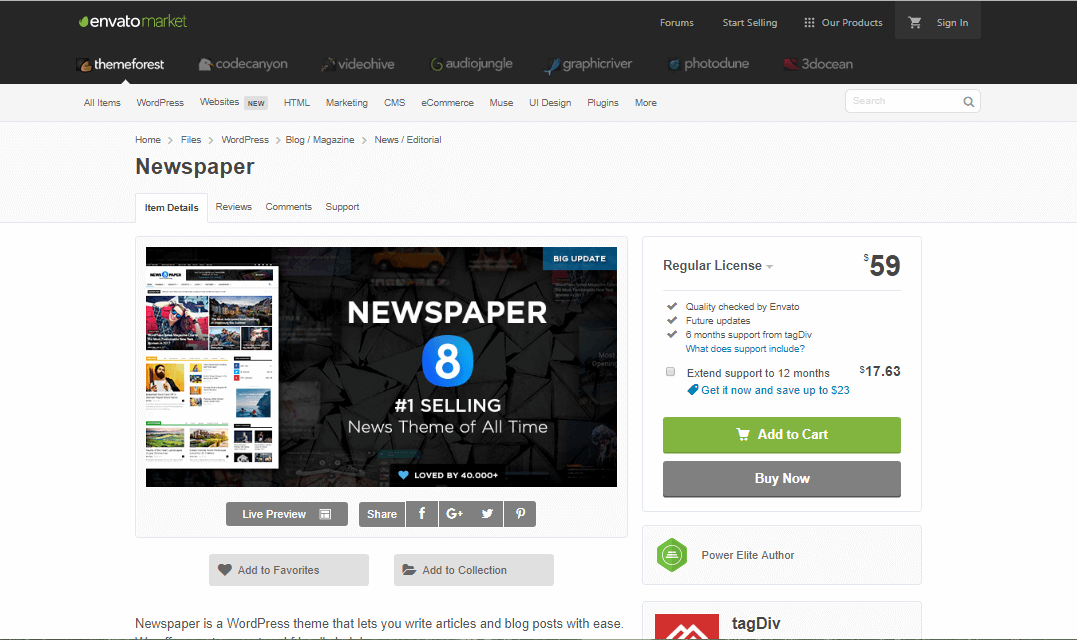Go to News / Editorial breadcrumb
Viewport: 1077px width, 640px height.
(x=407, y=139)
